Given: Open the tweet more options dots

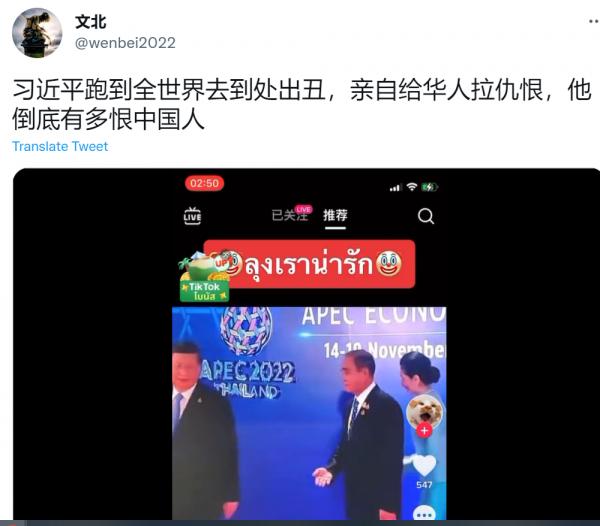Looking at the screenshot, I should [593, 22].
